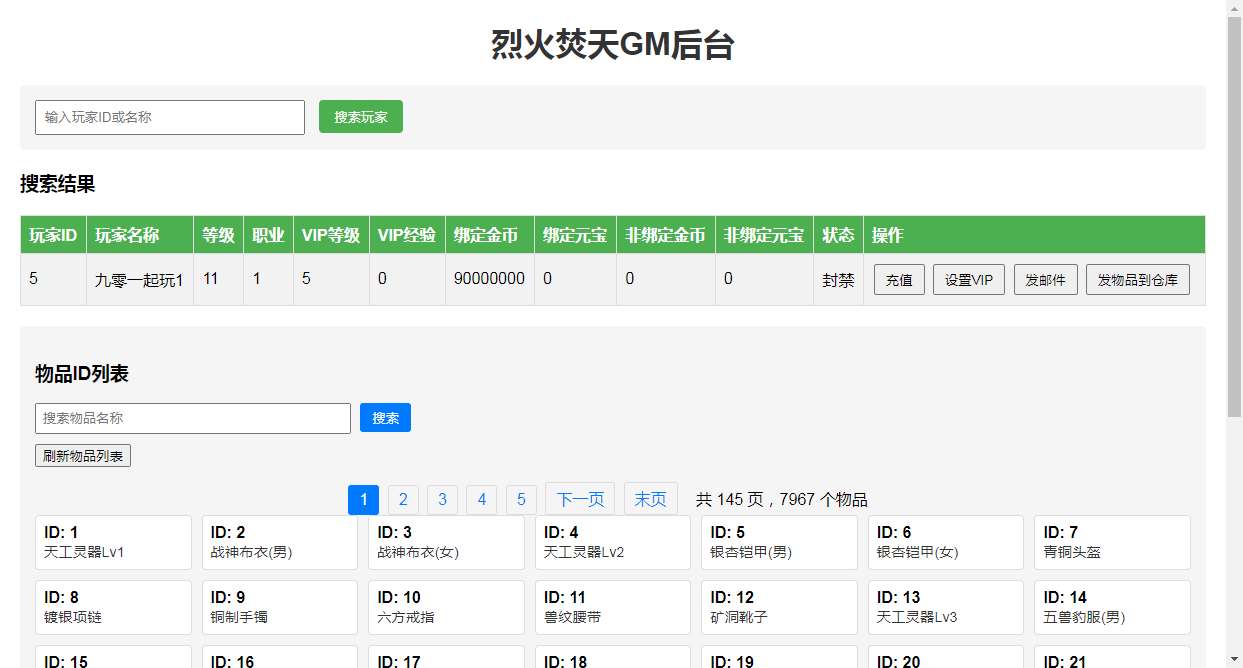Open the 设置VIP dialog for player 九零一起玩1

(968, 280)
